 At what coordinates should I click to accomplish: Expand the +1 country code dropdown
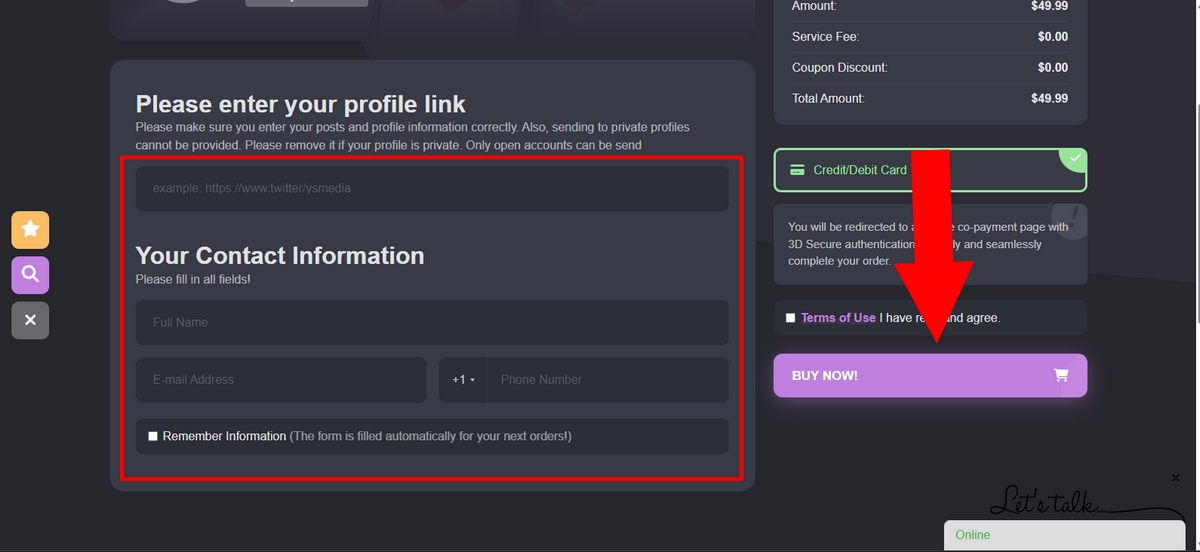(x=462, y=380)
